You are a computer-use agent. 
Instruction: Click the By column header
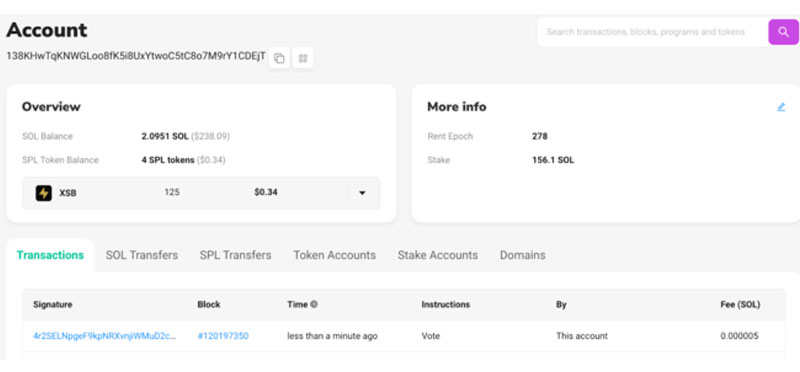(x=561, y=305)
